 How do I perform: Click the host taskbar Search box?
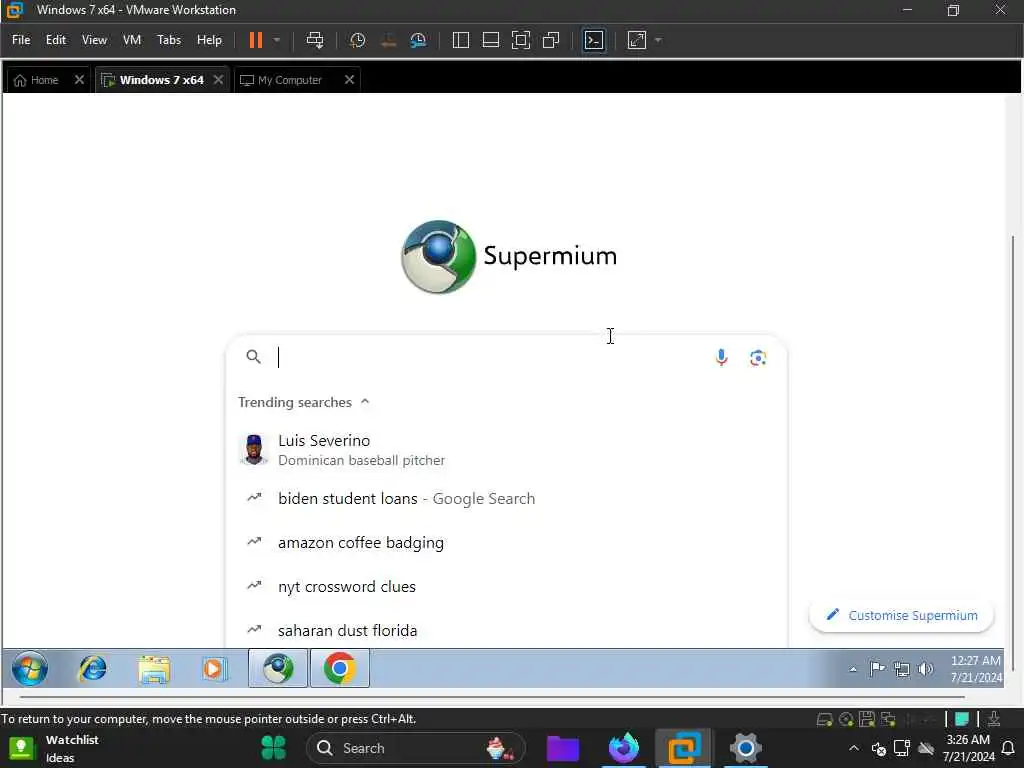pos(415,748)
